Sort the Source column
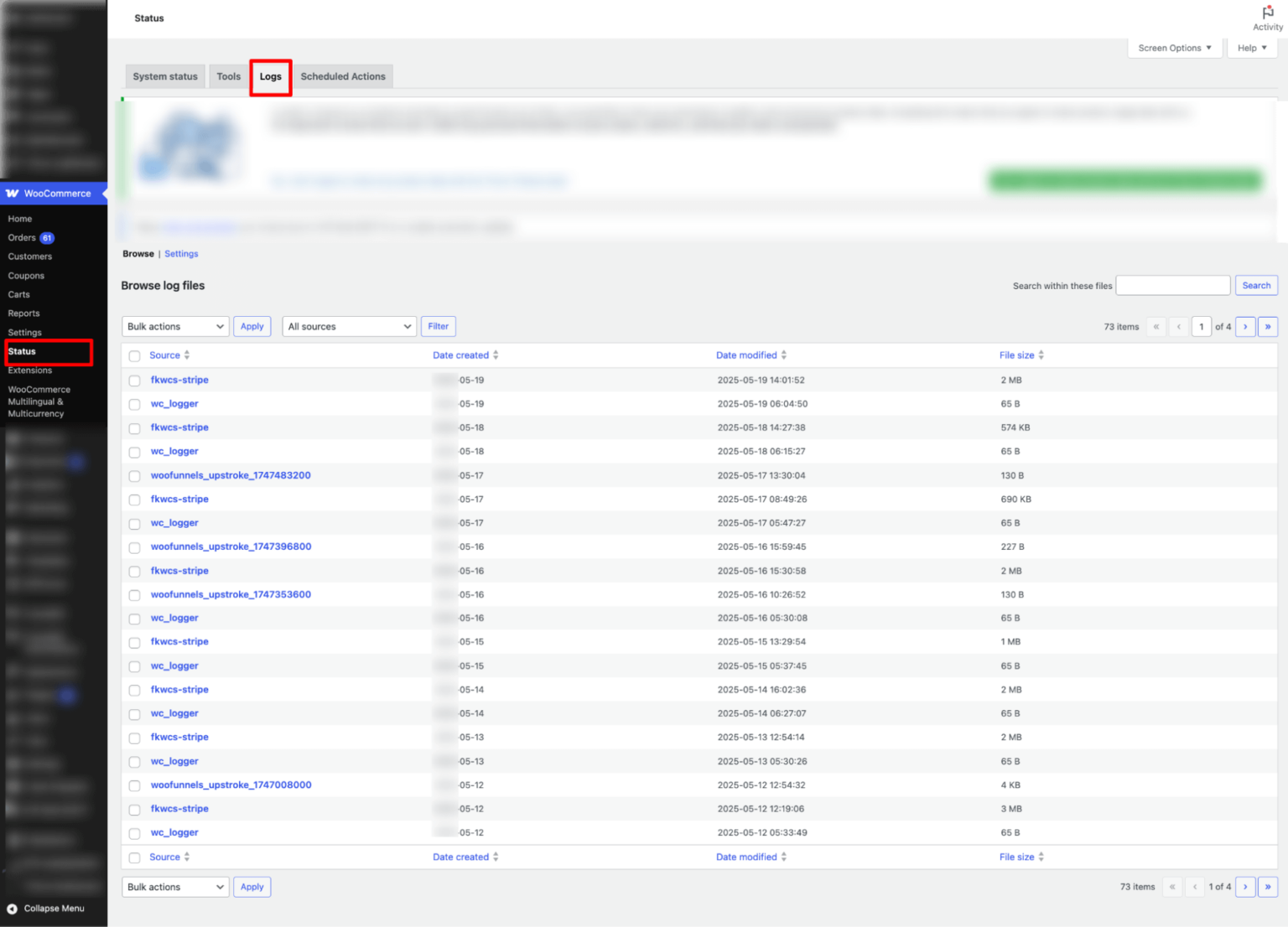Image resolution: width=1288 pixels, height=927 pixels. tap(165, 355)
